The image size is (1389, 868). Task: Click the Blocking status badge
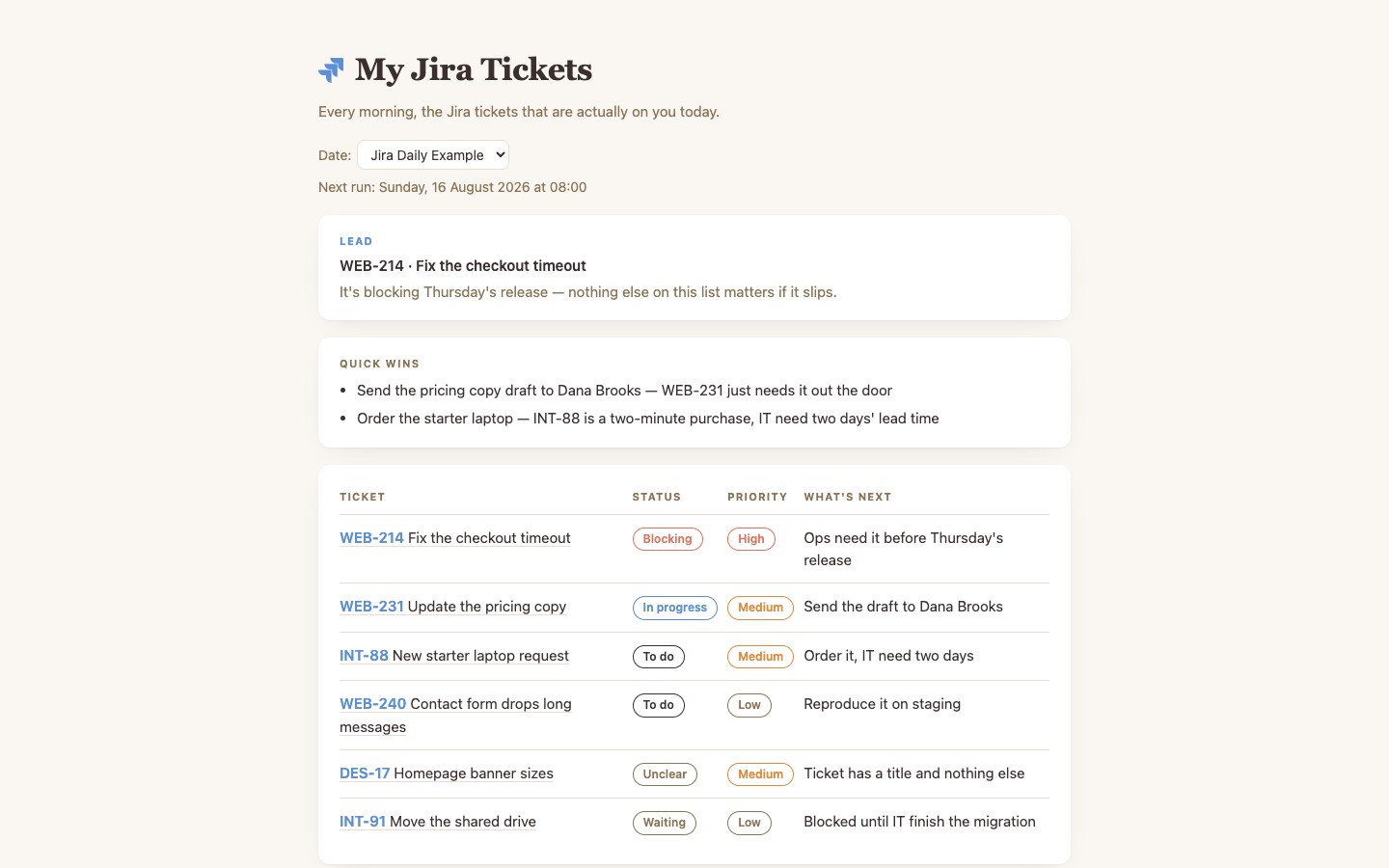coord(667,539)
